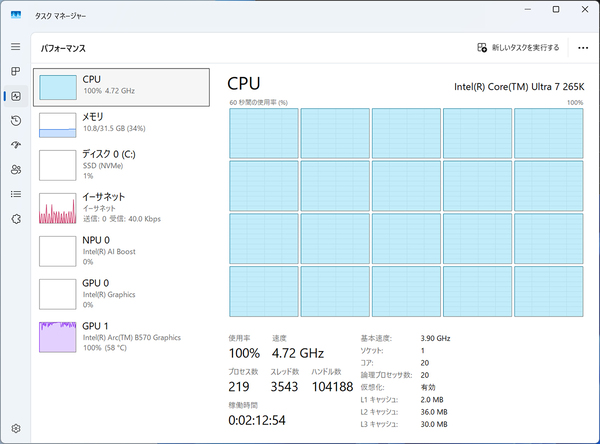Select the メモリ performance item

tap(121, 124)
